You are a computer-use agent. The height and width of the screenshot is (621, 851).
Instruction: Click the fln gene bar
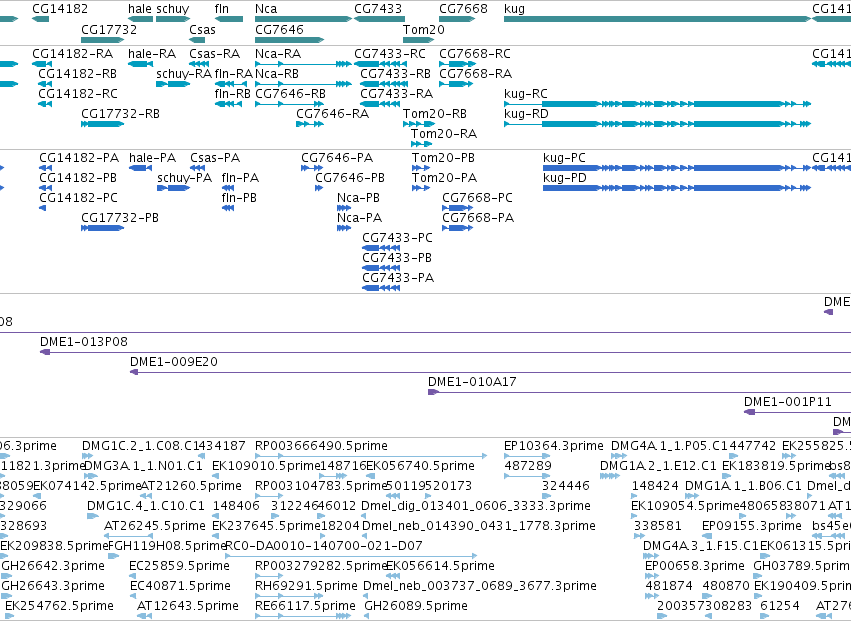pyautogui.click(x=229, y=19)
